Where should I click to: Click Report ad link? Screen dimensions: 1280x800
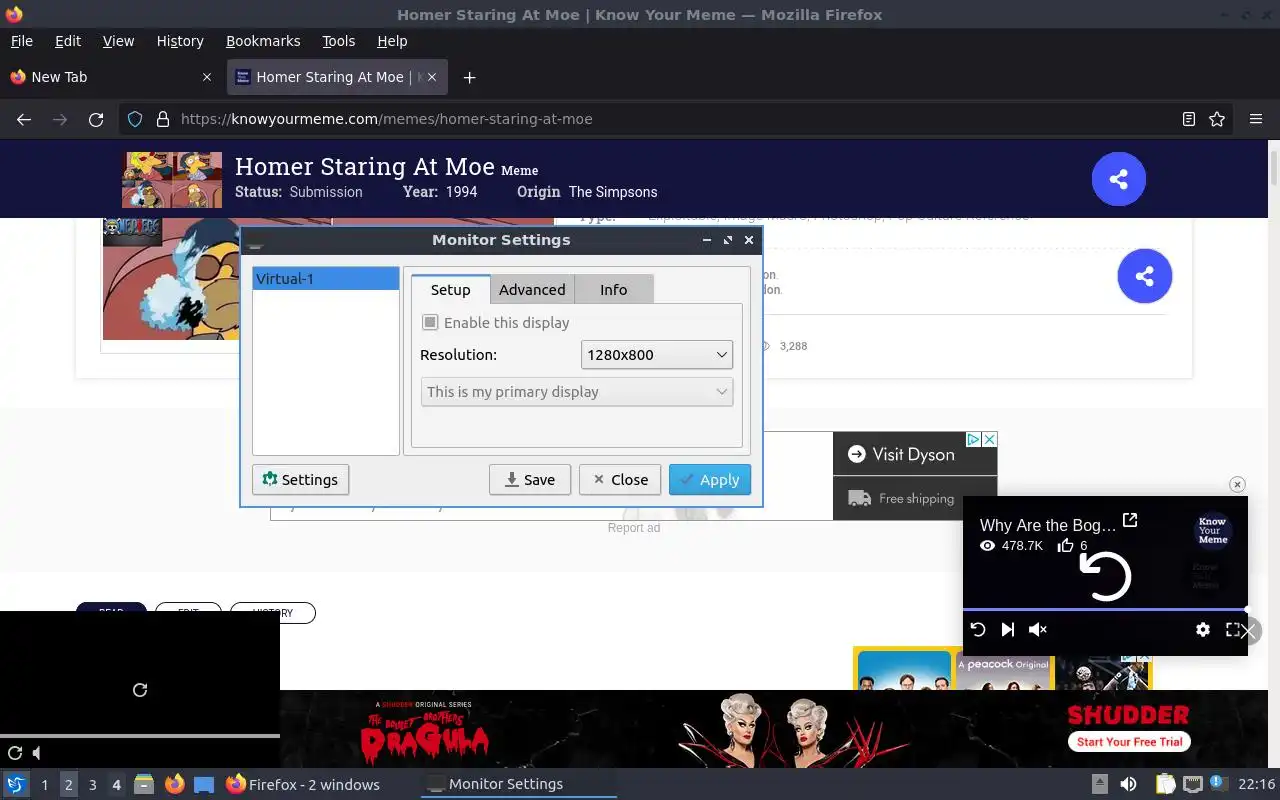(634, 528)
